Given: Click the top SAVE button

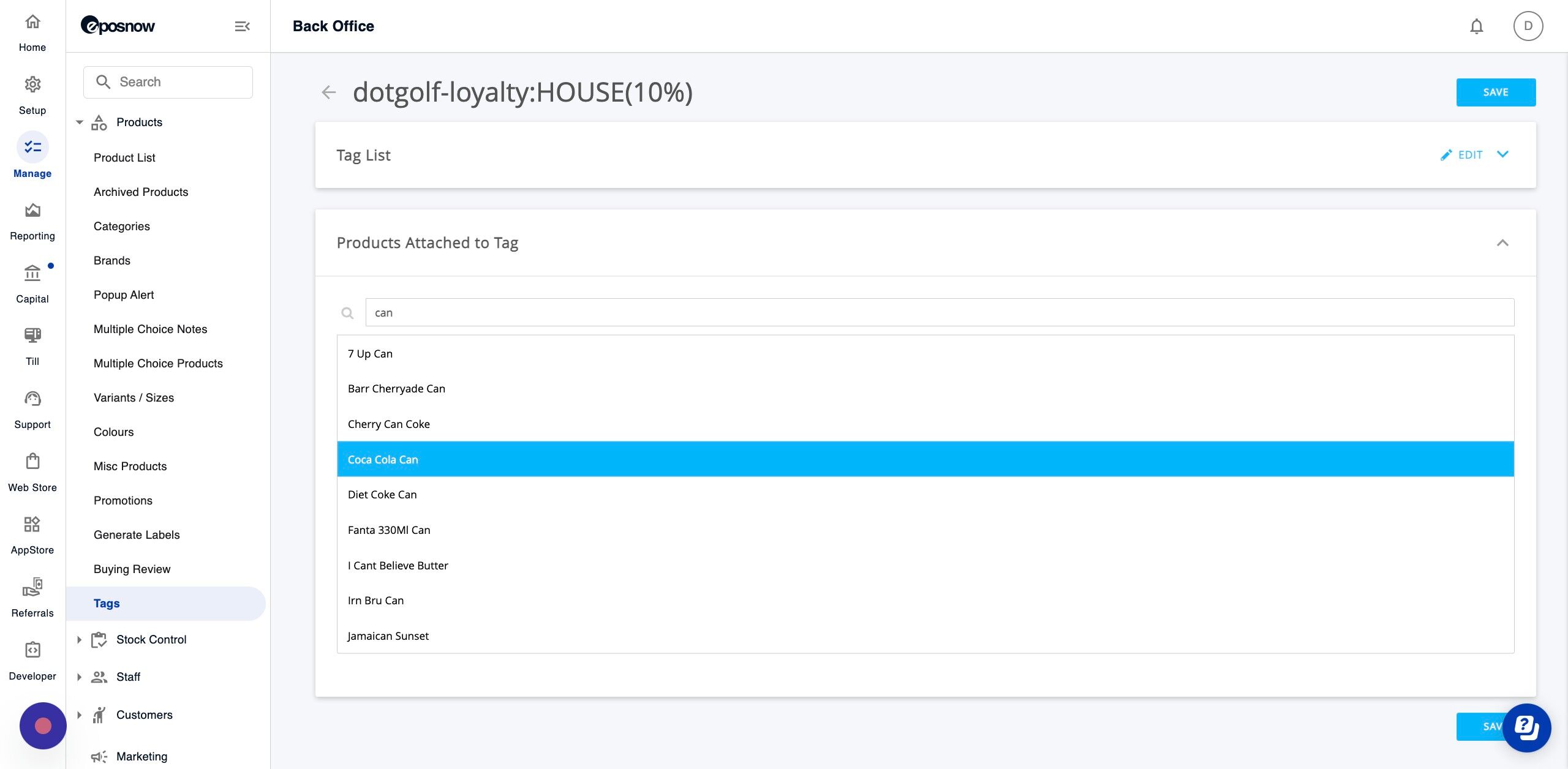Looking at the screenshot, I should coord(1496,92).
